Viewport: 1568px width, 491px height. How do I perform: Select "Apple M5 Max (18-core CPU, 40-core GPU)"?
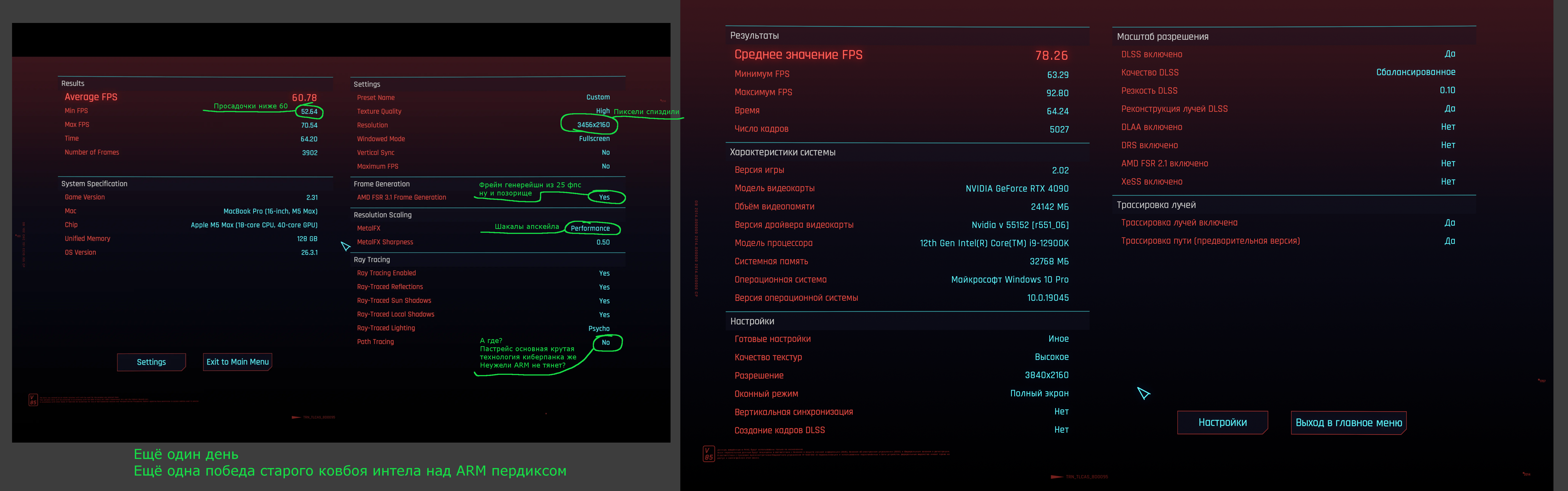coord(254,225)
